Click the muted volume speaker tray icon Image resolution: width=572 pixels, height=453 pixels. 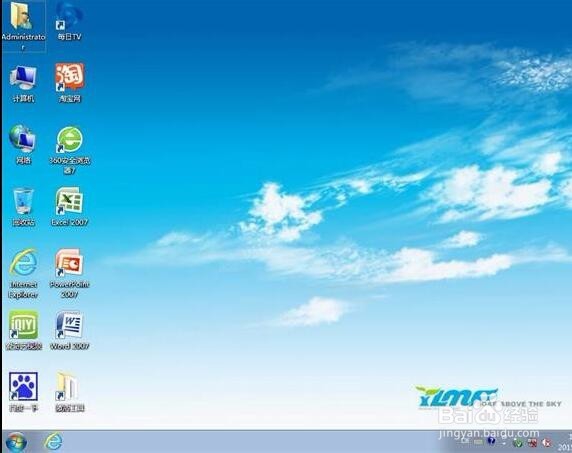click(546, 443)
